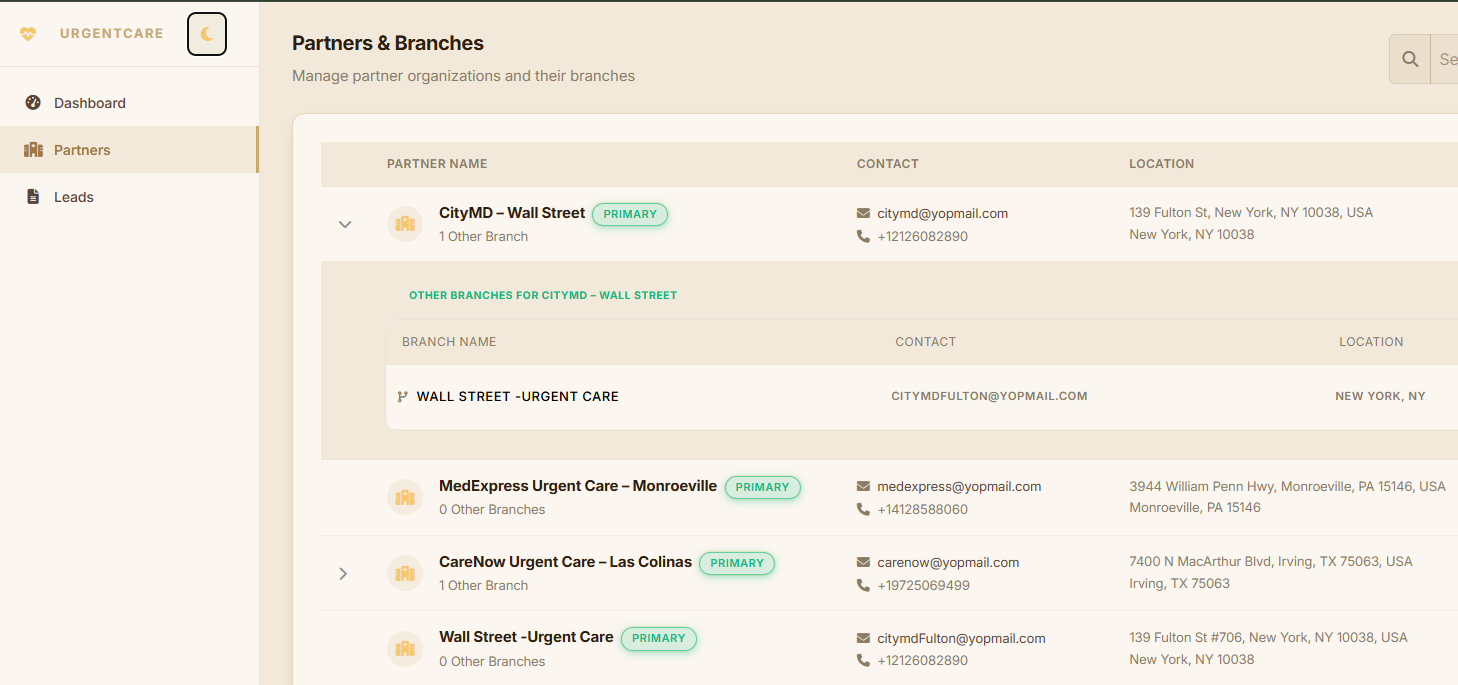Click the cityMDFULTON@YOPMAIL.COM branch contact

click(x=989, y=396)
